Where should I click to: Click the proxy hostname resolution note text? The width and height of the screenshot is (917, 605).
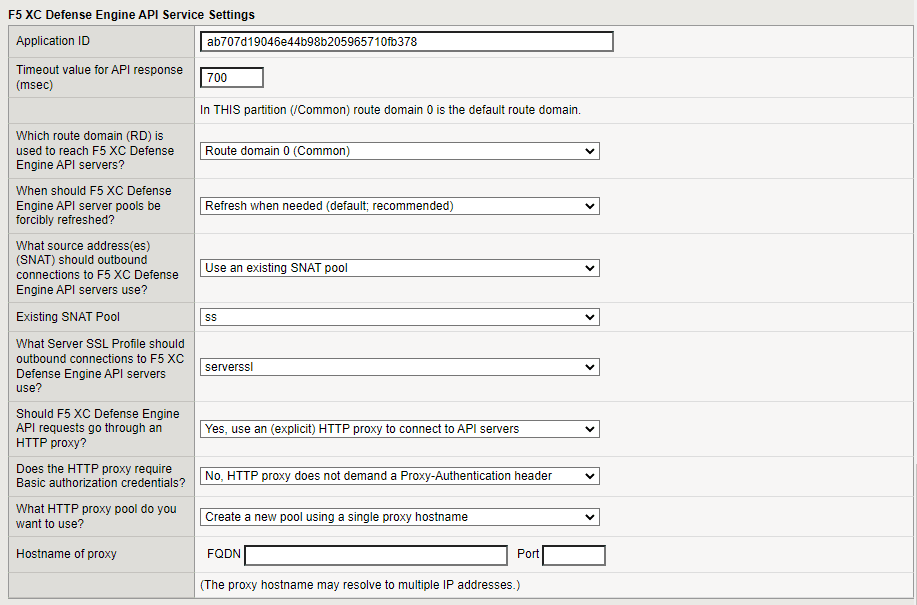point(360,584)
